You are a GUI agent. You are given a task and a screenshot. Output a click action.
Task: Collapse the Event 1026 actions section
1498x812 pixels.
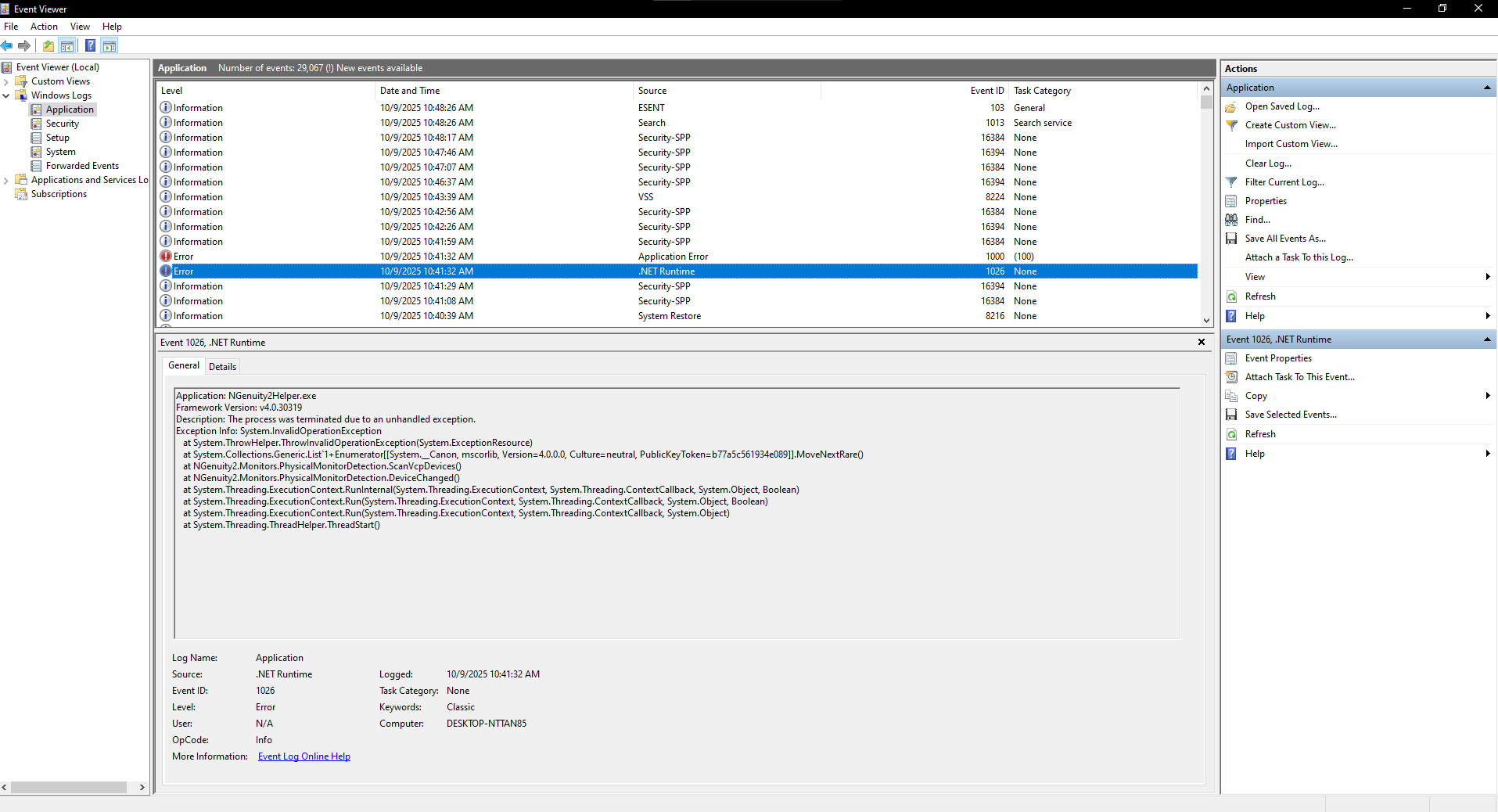click(x=1487, y=340)
